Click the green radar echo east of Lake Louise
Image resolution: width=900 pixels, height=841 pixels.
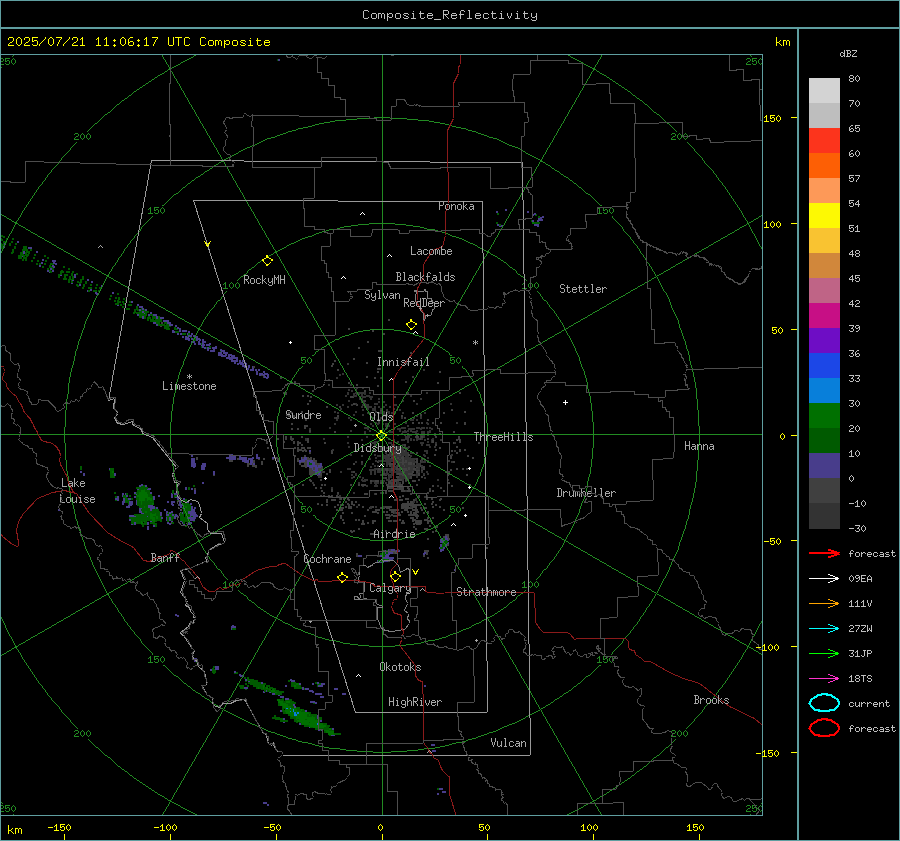(145, 505)
